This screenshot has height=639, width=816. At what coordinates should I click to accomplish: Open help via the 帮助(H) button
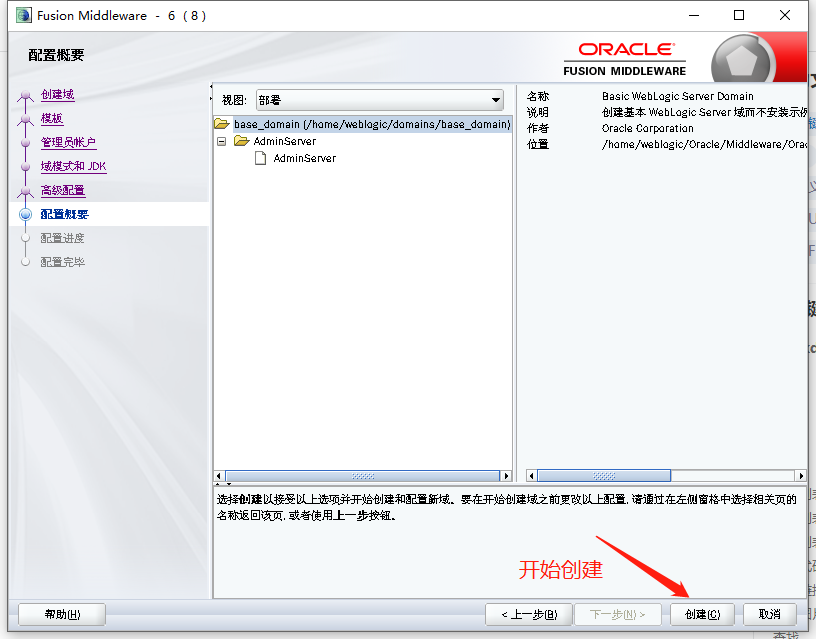point(61,614)
